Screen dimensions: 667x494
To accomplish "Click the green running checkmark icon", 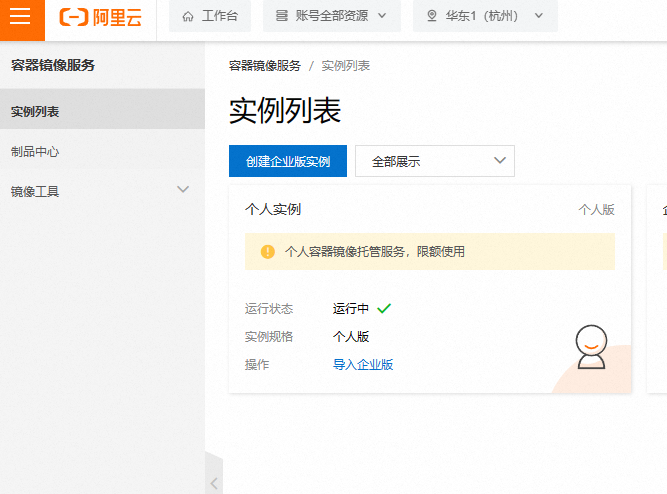I will [384, 308].
